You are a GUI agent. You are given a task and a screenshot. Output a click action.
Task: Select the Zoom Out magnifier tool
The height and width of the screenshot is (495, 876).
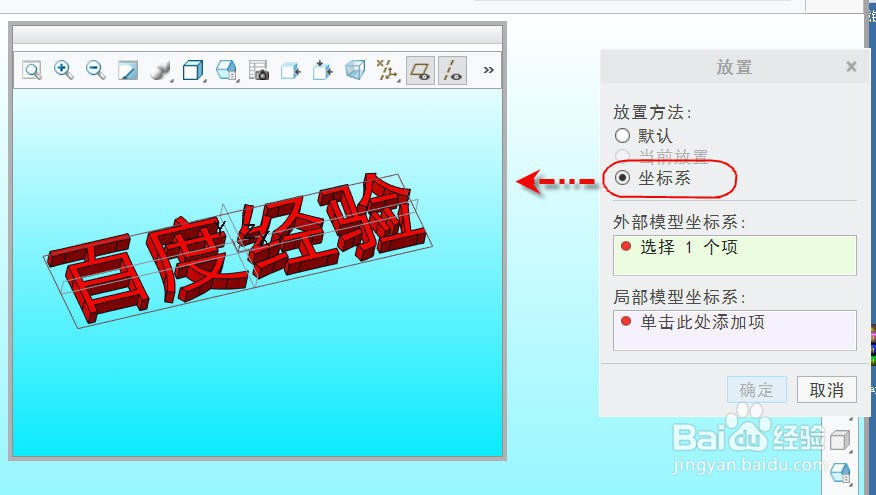96,70
